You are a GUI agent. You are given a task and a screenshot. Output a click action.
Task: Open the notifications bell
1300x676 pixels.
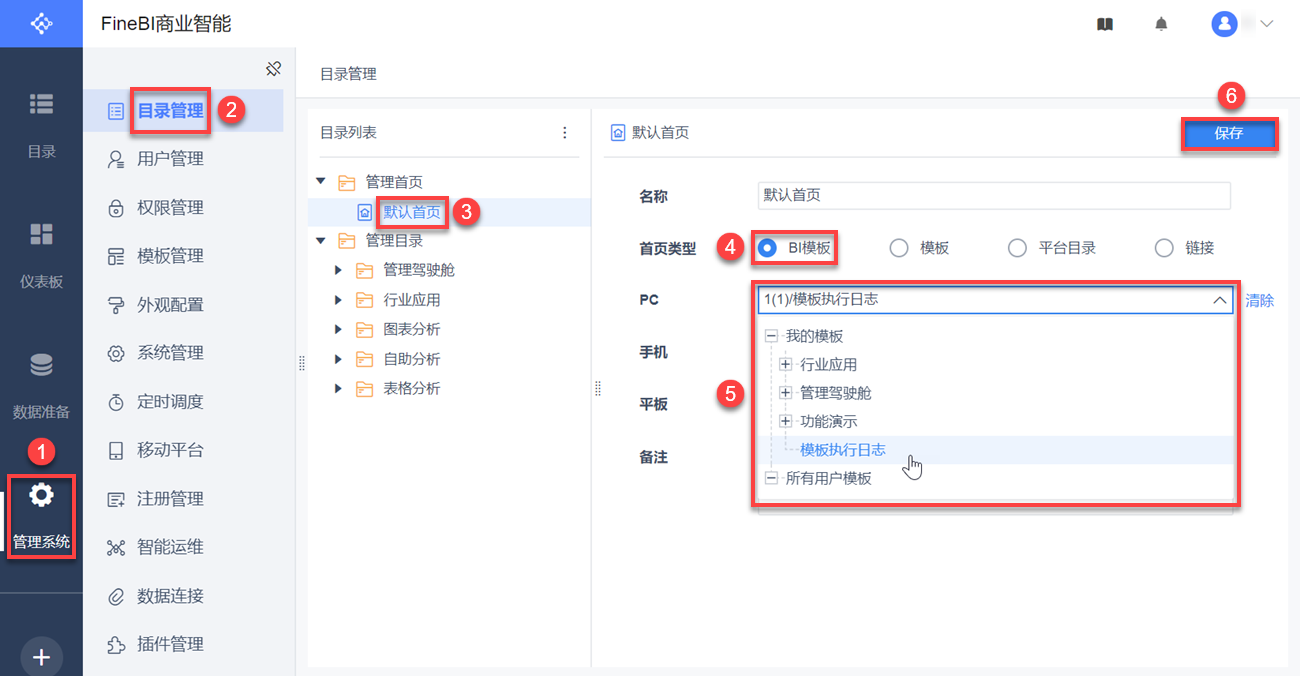tap(1161, 24)
